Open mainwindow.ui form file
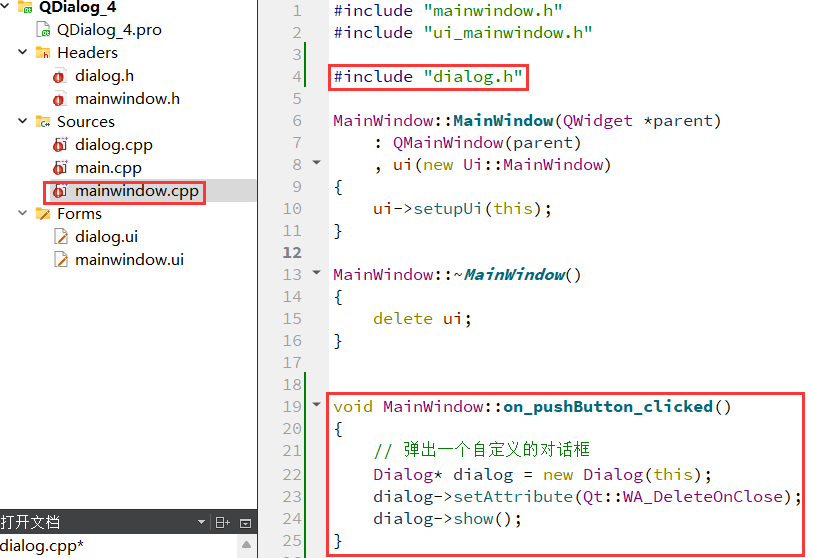 [129, 260]
